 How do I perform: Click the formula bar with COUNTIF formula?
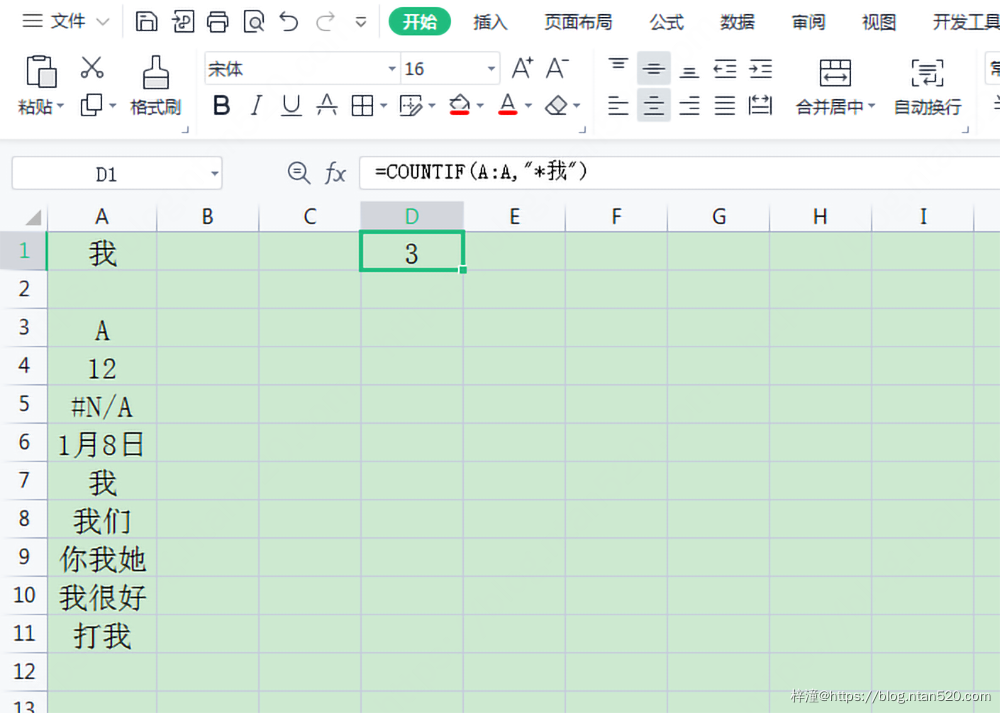[679, 173]
